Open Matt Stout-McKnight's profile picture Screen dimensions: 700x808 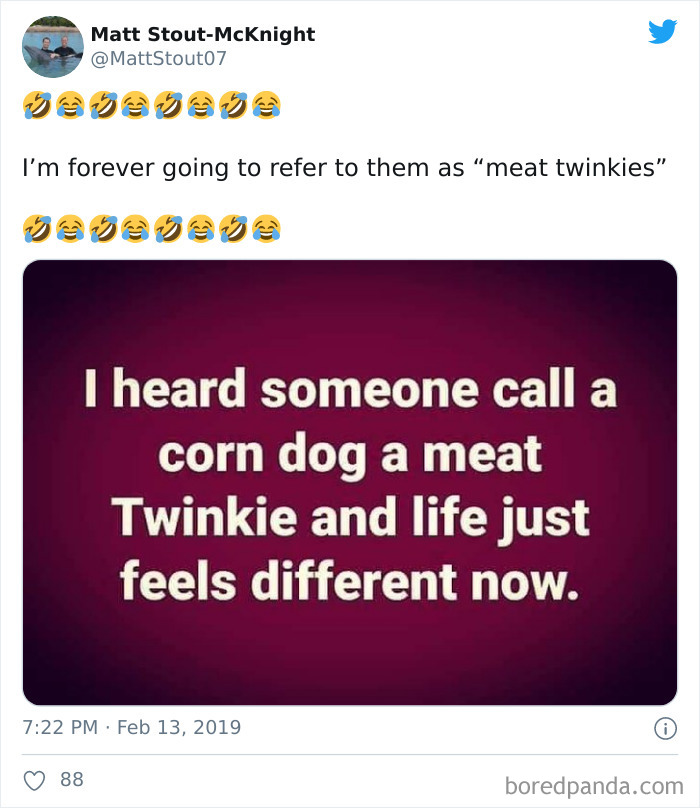click(x=52, y=46)
